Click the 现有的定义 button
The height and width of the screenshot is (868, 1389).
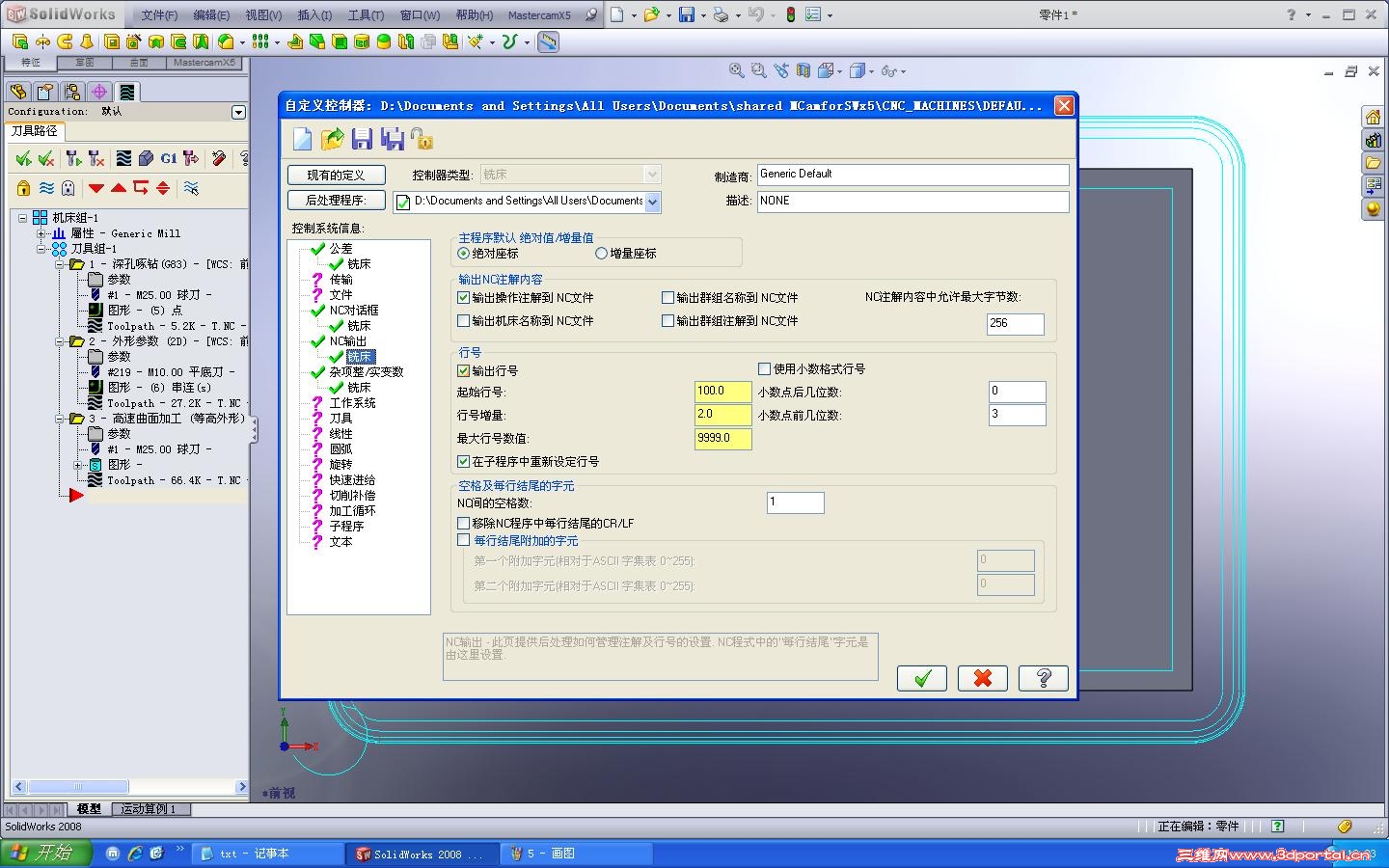tap(337, 175)
